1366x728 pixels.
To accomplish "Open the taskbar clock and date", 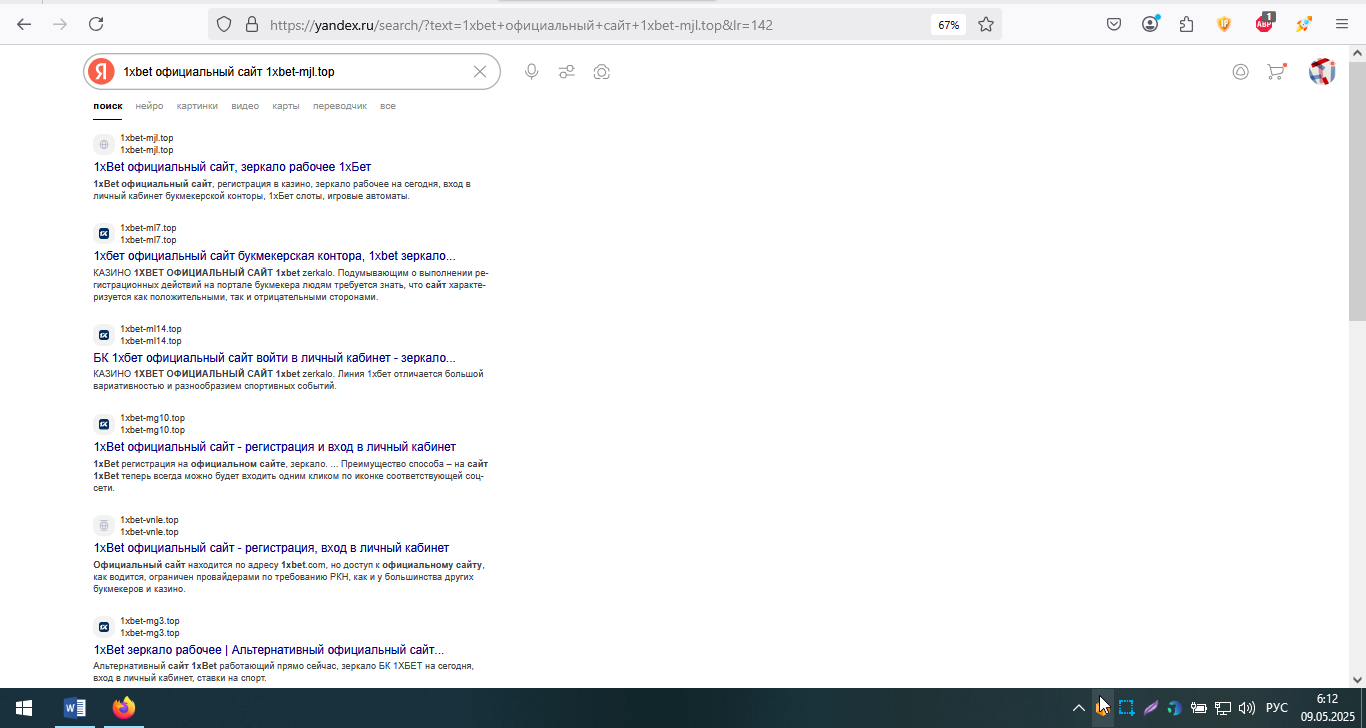I will point(1327,708).
